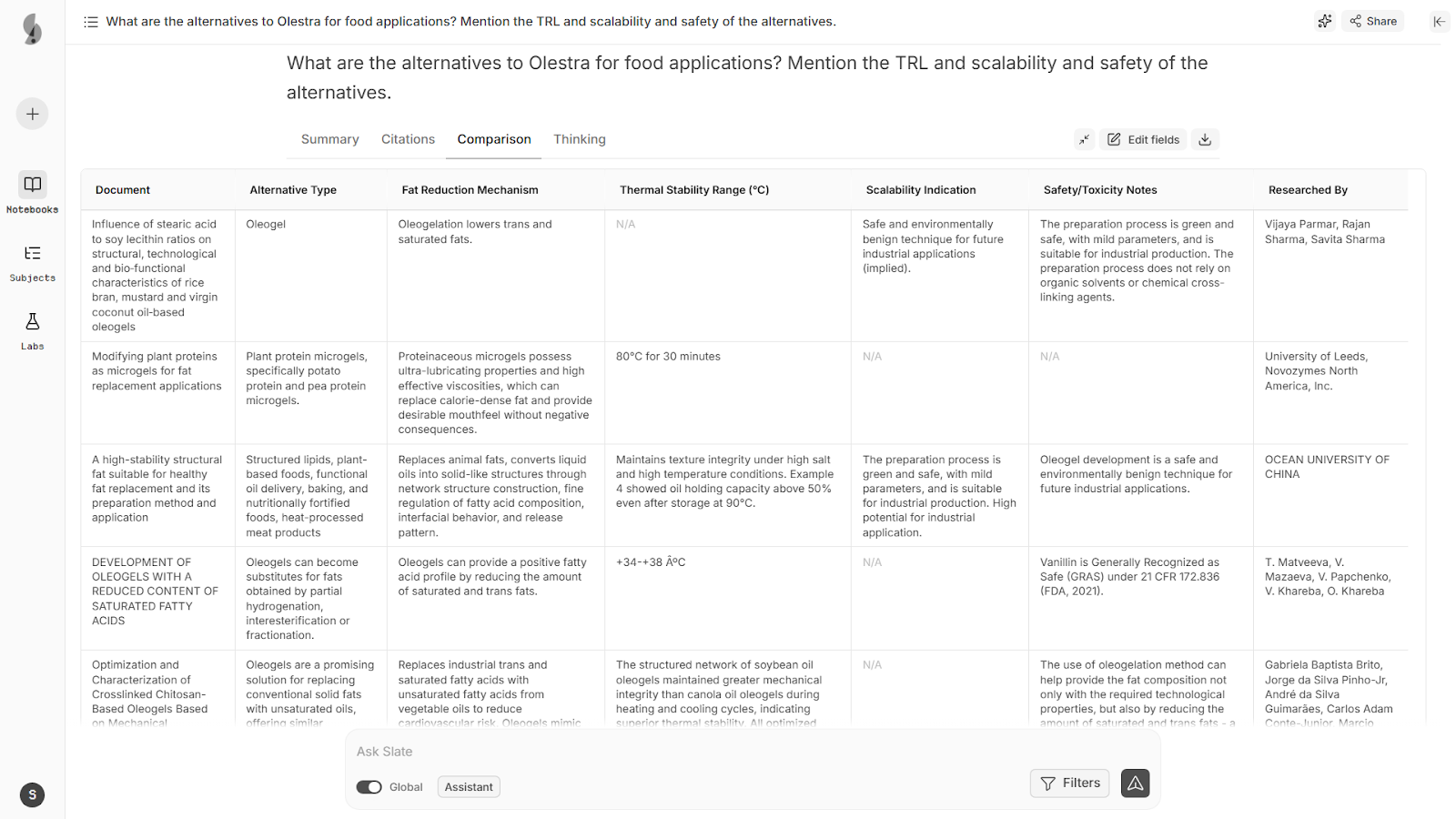Open the Filters dropdown
Screen dimensions: 1456x819
[1069, 784]
